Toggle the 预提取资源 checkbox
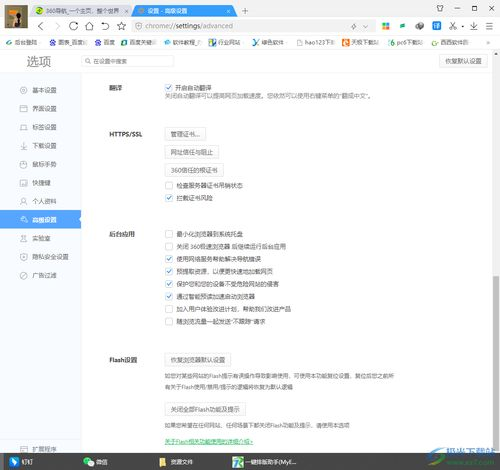 [169, 271]
